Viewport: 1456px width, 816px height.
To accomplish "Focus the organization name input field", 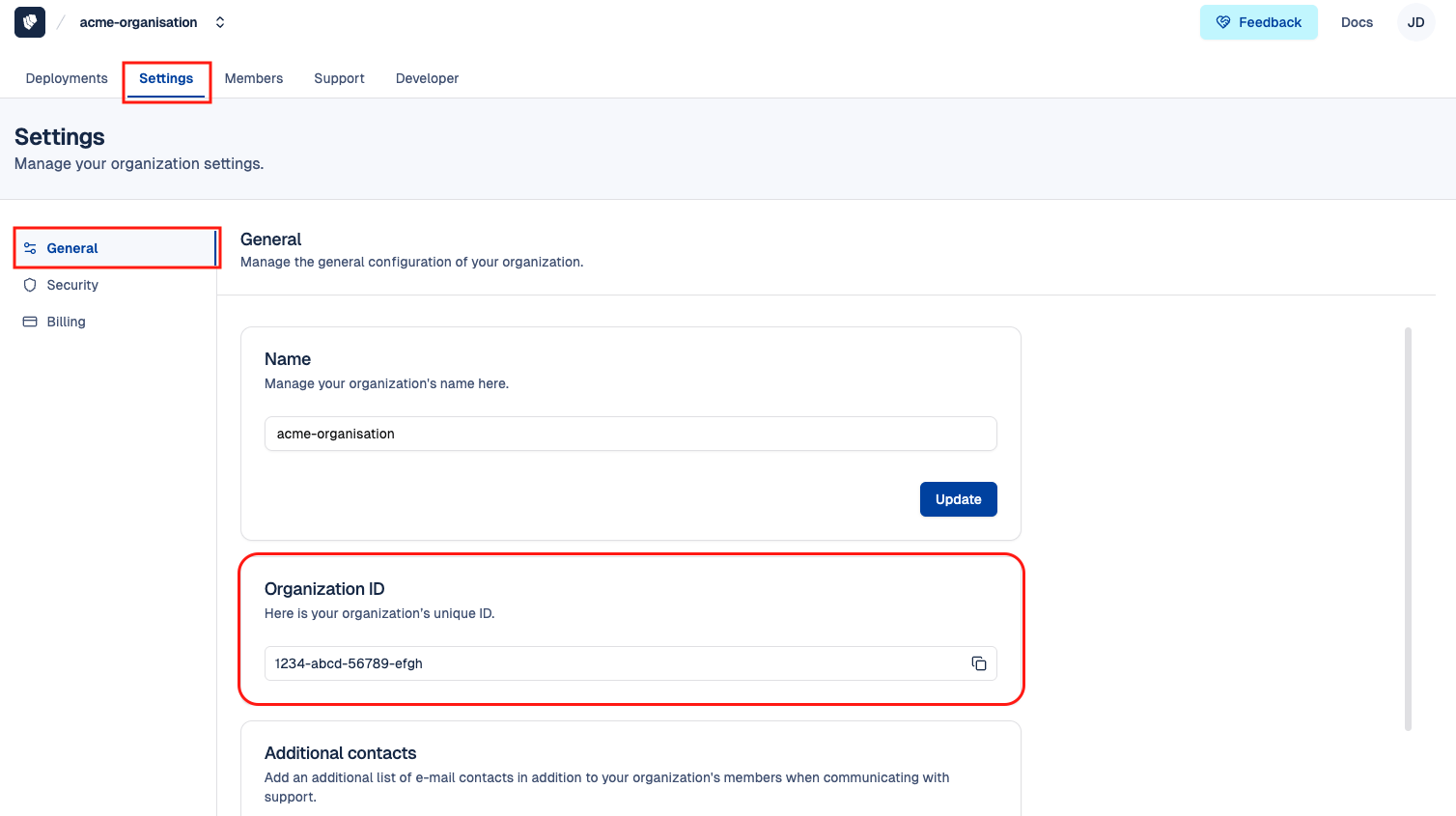I will tap(630, 434).
